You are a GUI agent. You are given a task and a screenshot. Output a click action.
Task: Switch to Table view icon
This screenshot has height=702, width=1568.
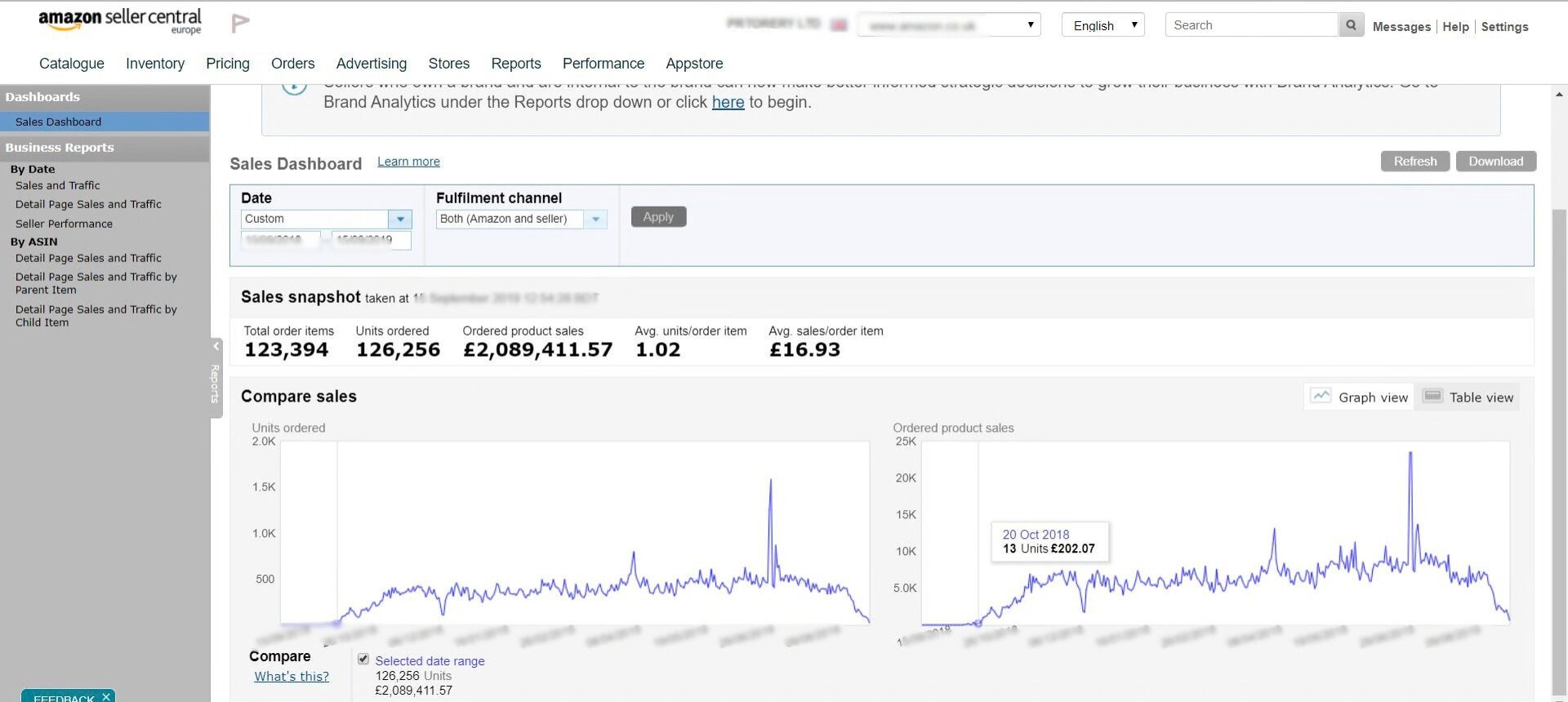pos(1432,396)
